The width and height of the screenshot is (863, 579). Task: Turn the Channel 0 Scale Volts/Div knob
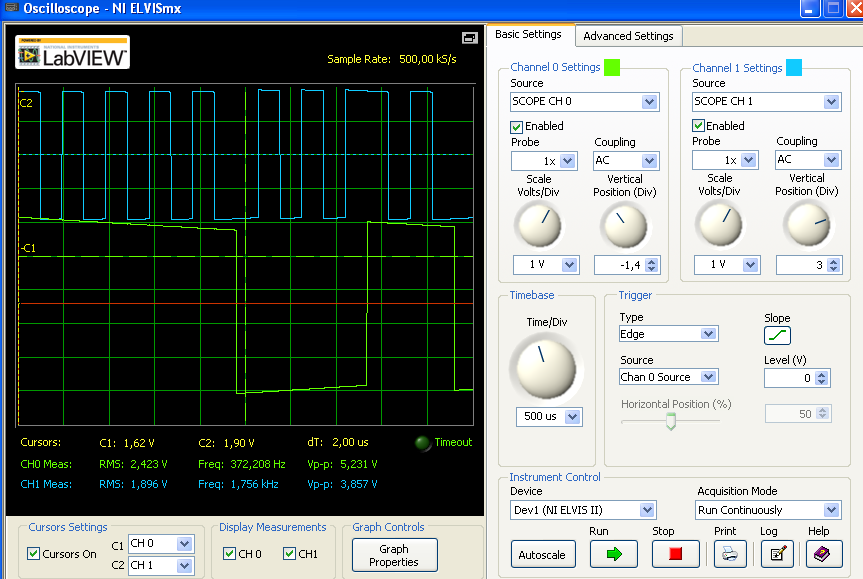coord(538,226)
